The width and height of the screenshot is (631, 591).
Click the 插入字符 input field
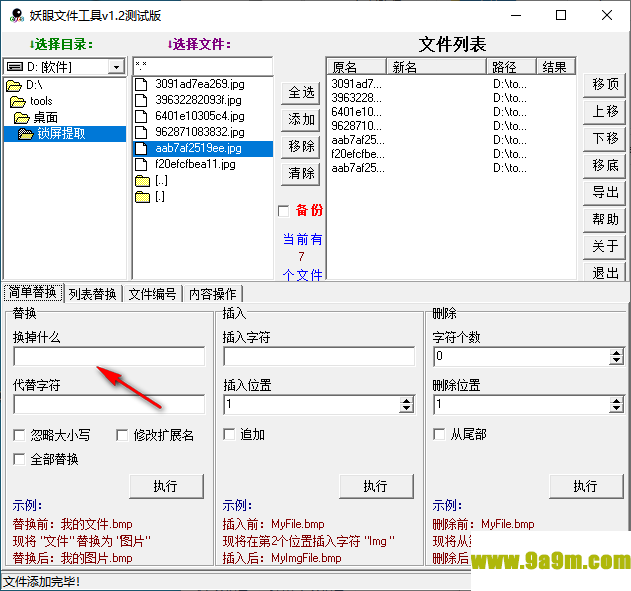[319, 356]
